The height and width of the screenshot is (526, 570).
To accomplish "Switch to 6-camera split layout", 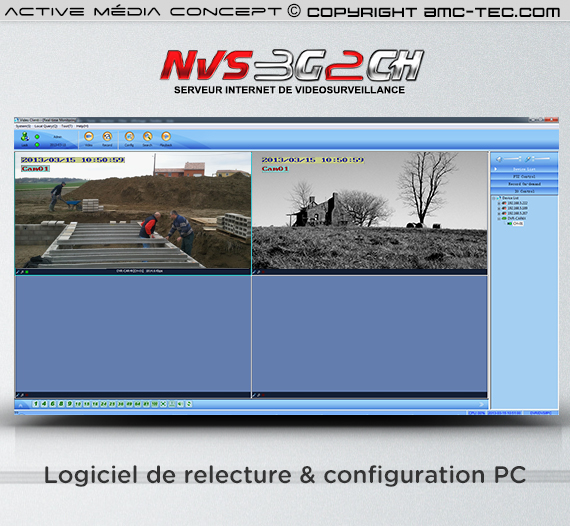I will 52,404.
